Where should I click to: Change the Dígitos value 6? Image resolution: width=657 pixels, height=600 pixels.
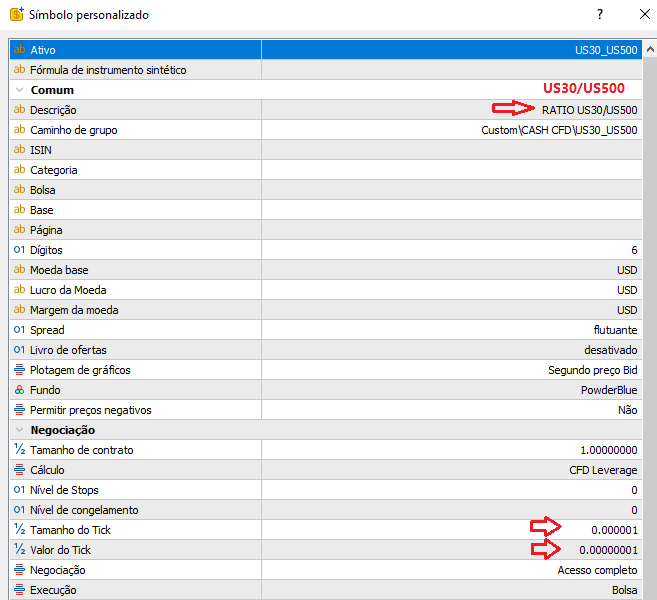[x=634, y=250]
